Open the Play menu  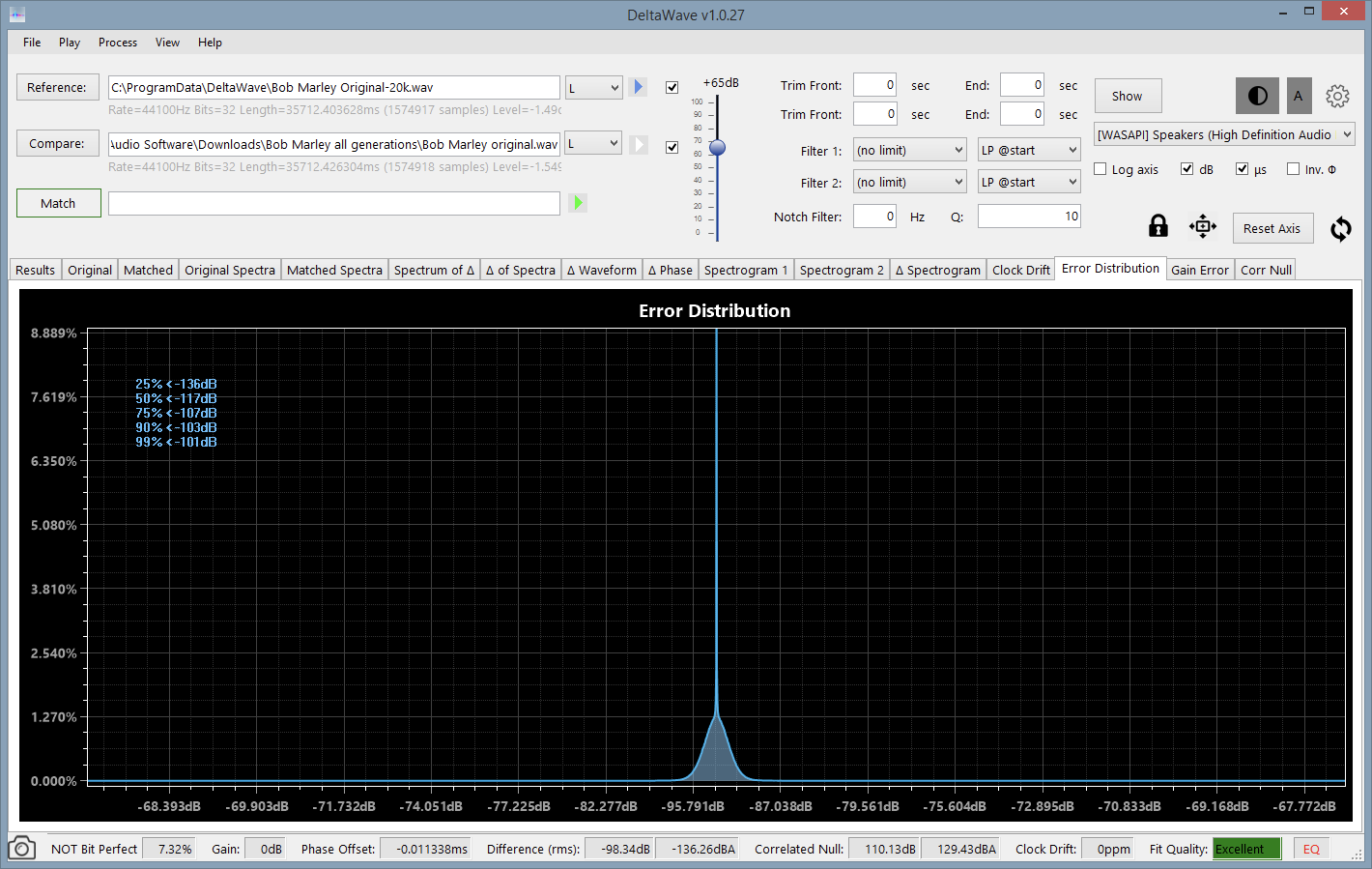pyautogui.click(x=70, y=43)
